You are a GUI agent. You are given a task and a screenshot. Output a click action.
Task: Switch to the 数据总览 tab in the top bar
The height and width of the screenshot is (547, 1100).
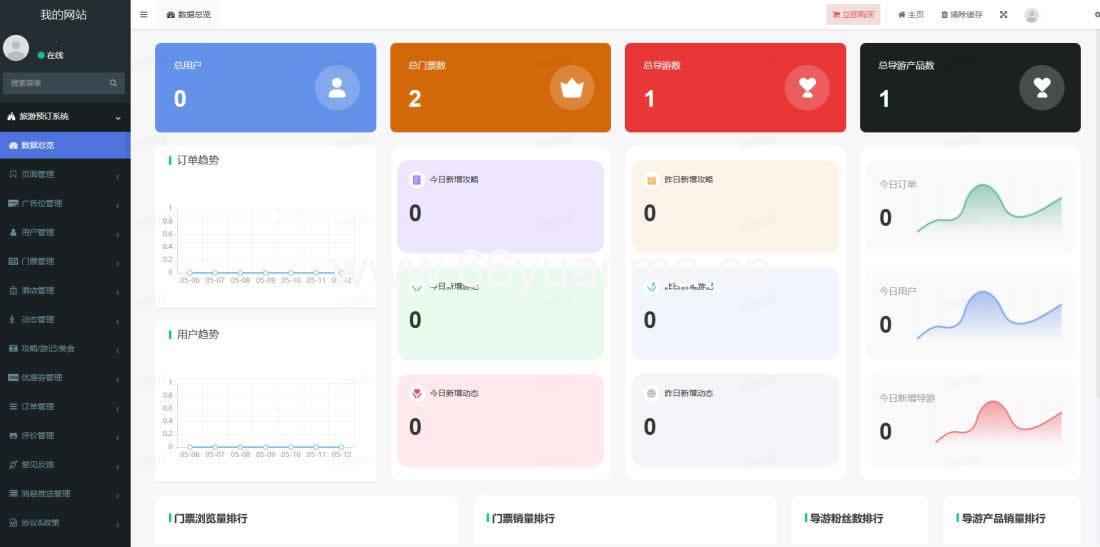click(189, 14)
